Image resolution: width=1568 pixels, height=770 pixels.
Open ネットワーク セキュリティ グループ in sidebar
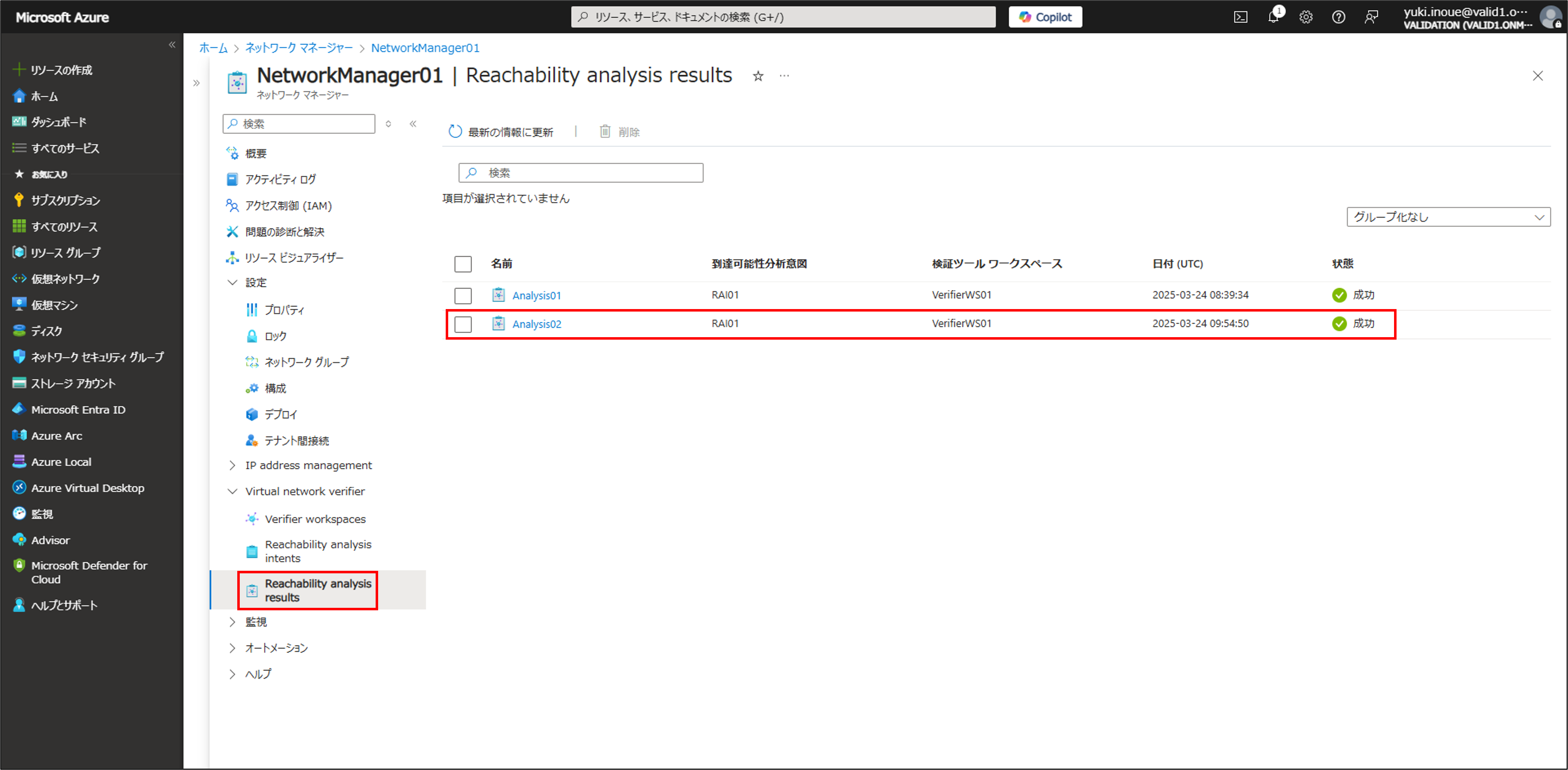point(88,357)
